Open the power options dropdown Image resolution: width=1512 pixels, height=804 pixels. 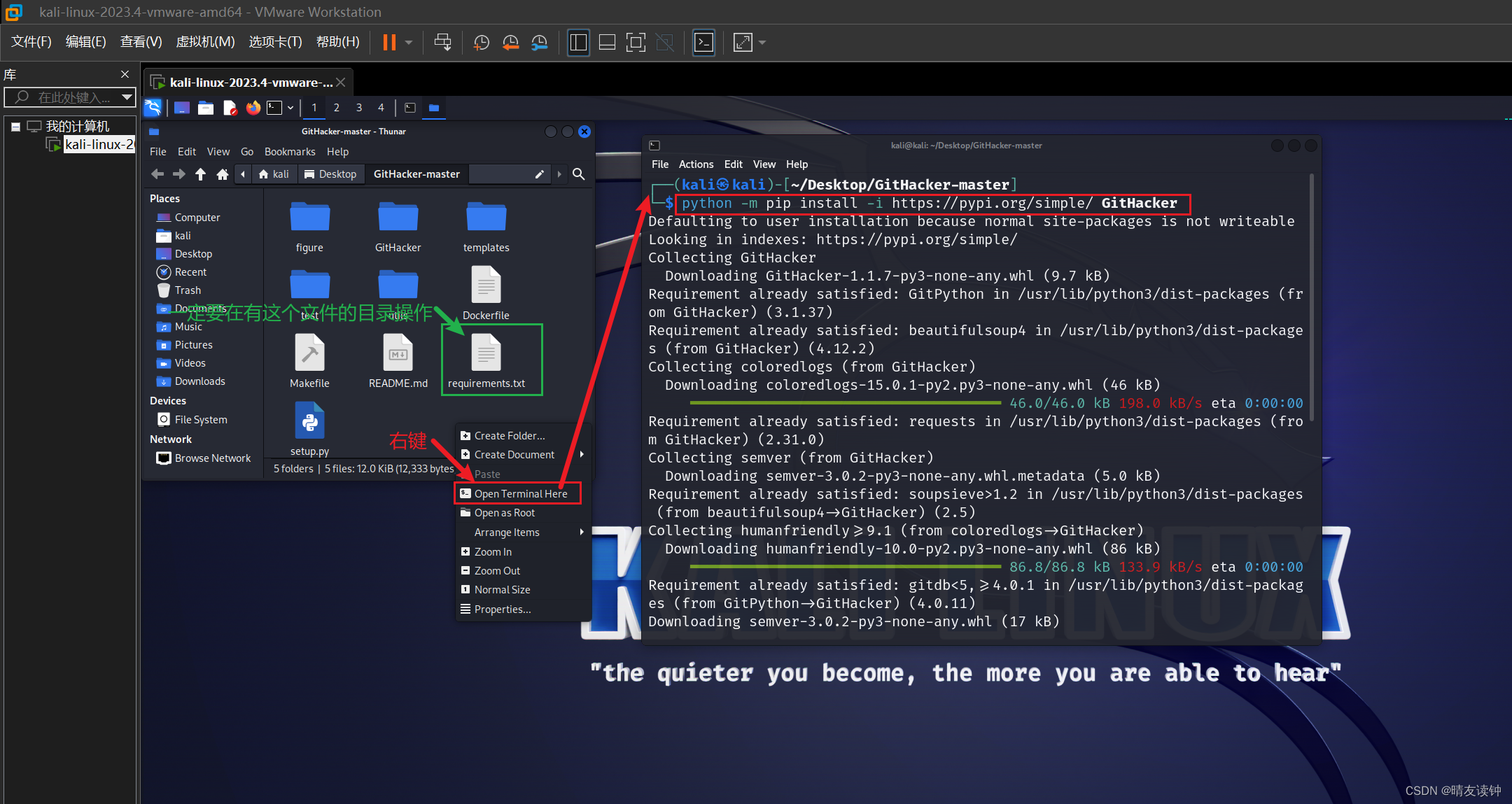(x=409, y=43)
